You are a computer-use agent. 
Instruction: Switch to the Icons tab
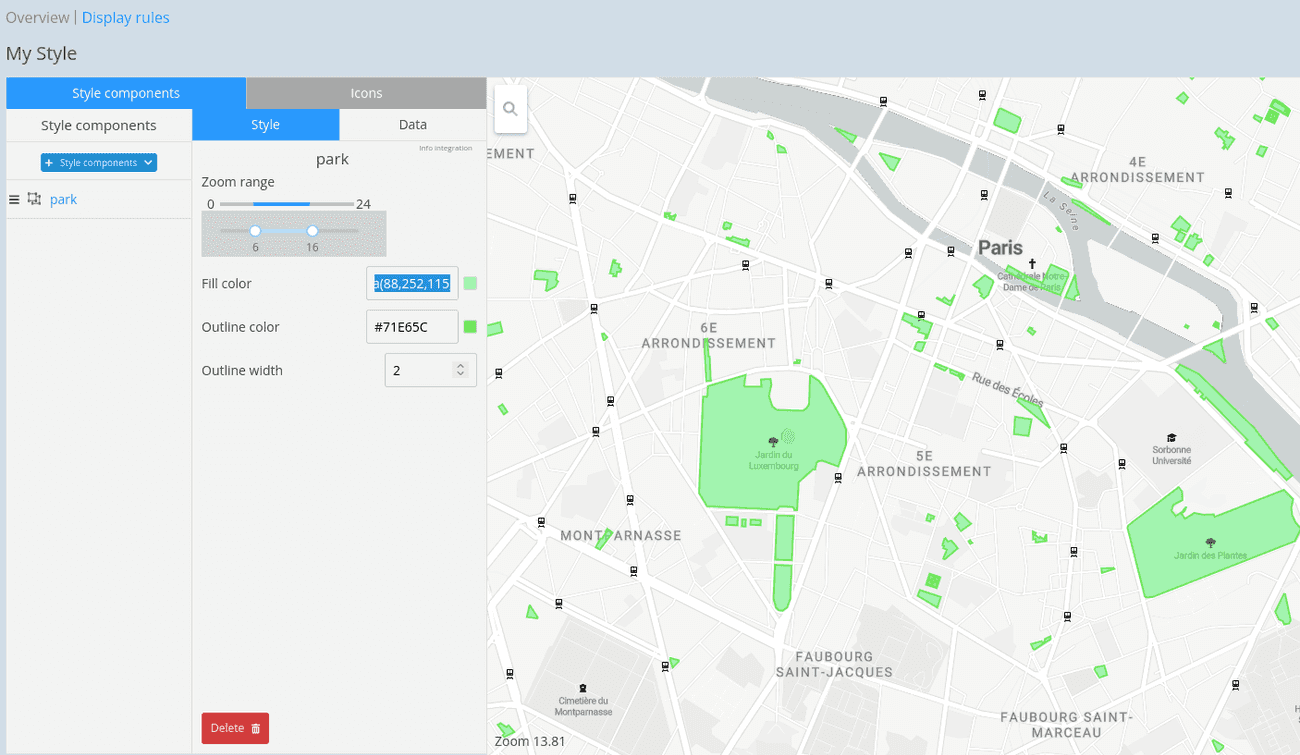pos(365,92)
